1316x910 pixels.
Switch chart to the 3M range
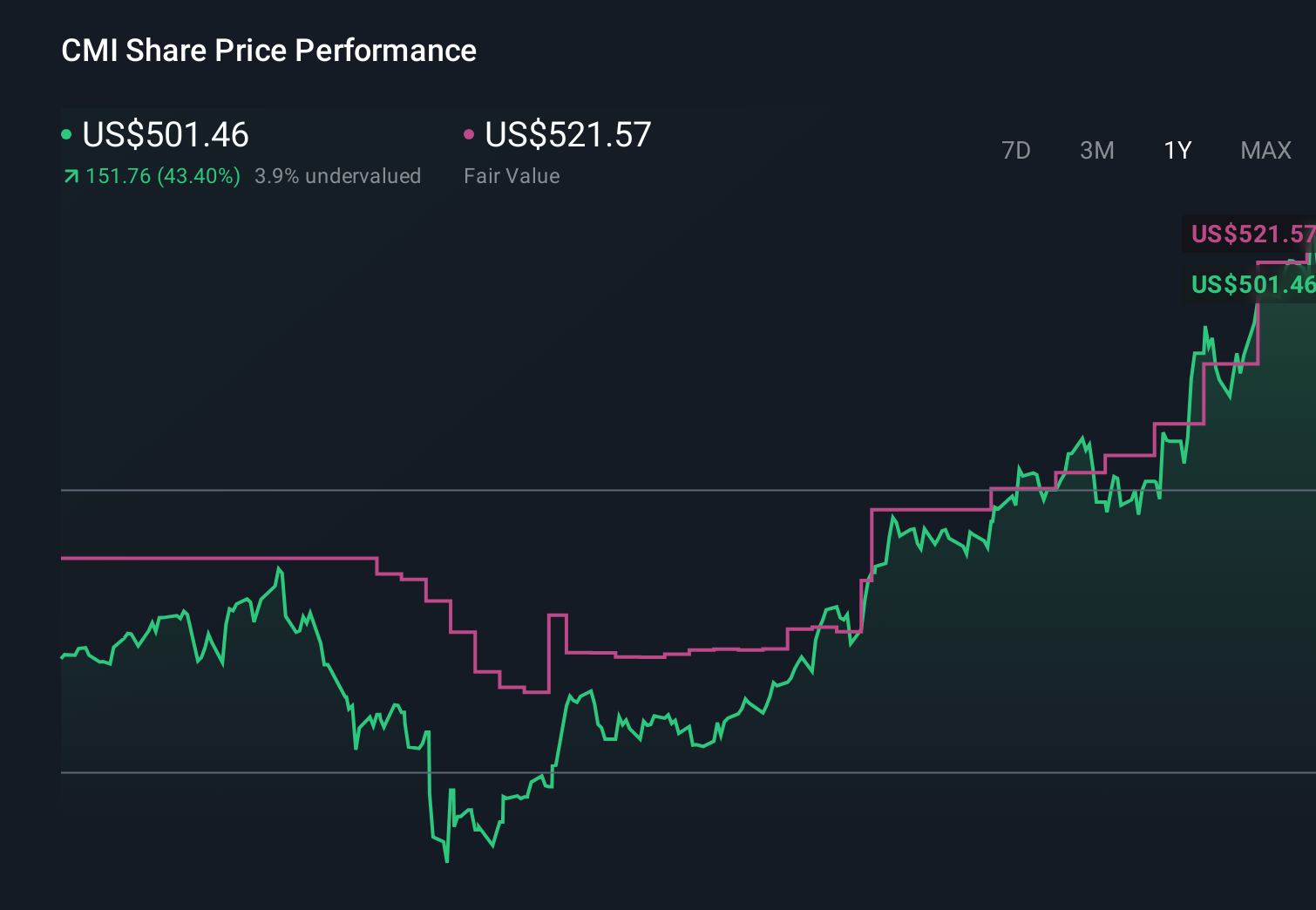coord(1096,151)
